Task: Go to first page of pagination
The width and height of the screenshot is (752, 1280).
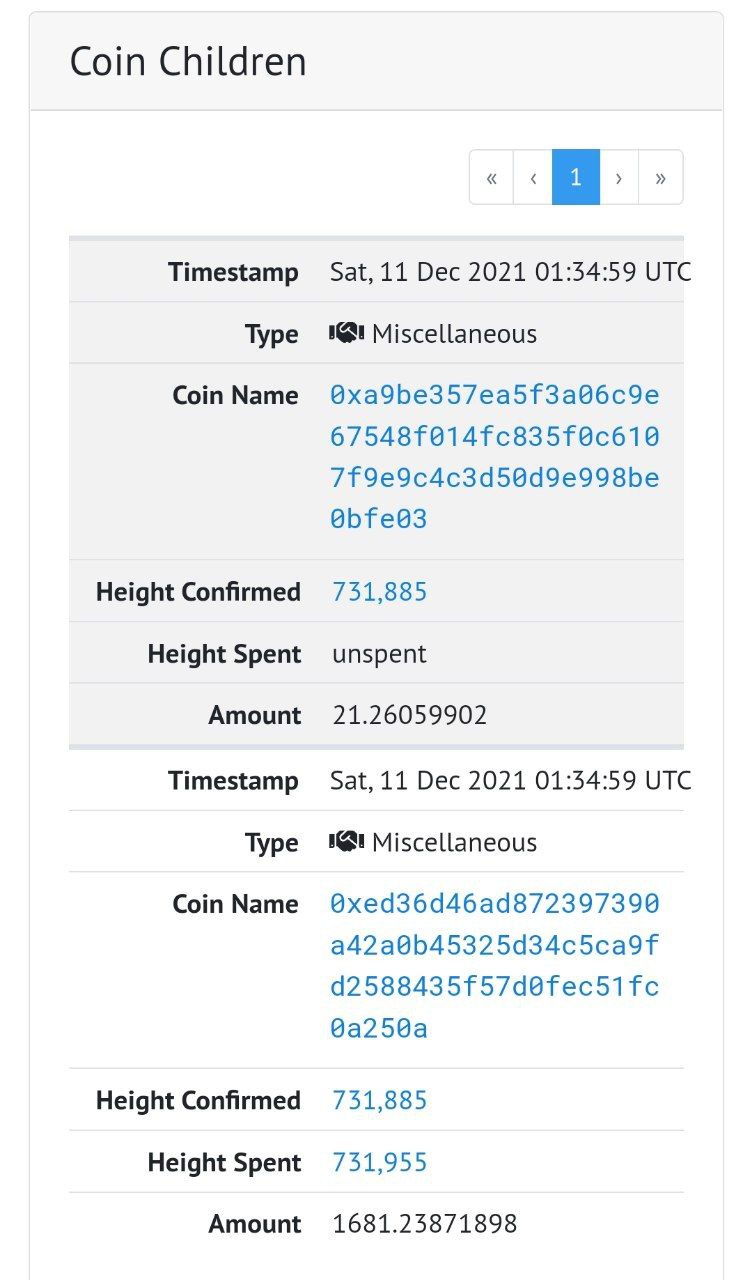Action: coord(491,177)
